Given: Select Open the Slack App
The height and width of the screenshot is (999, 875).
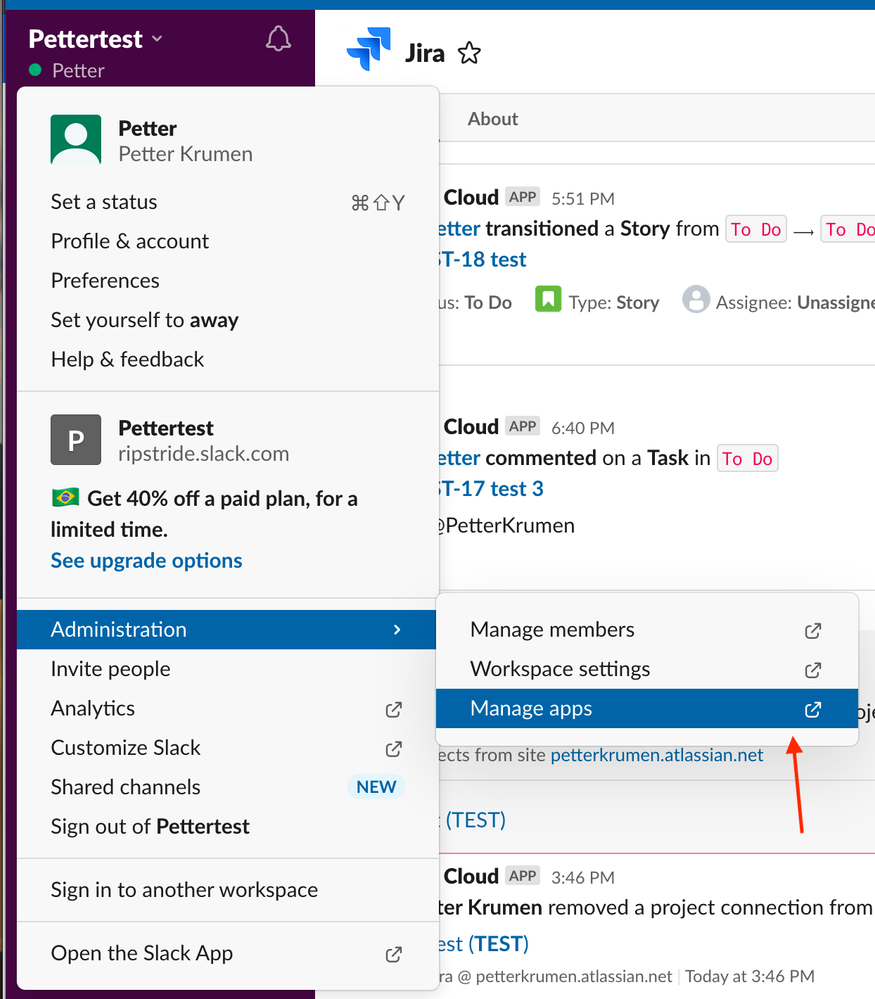Looking at the screenshot, I should point(228,954).
